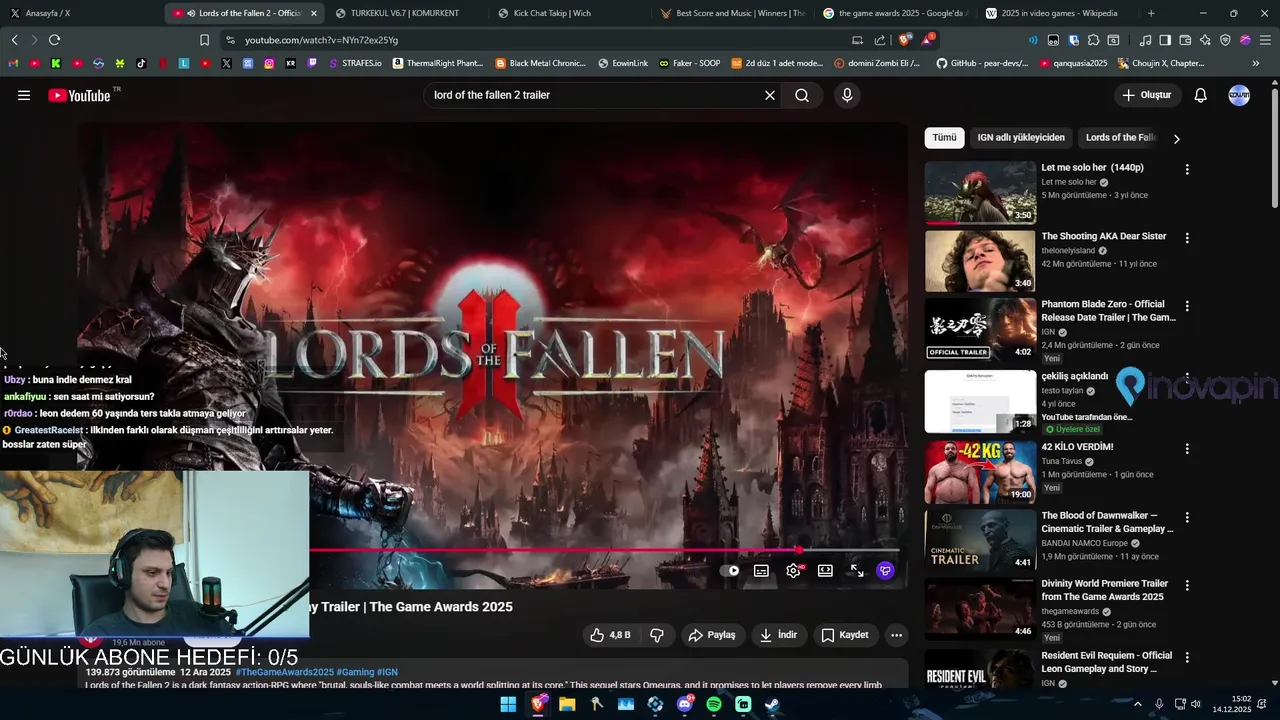Open the YouTube hamburger guide menu
Image resolution: width=1280 pixels, height=720 pixels.
(24, 95)
